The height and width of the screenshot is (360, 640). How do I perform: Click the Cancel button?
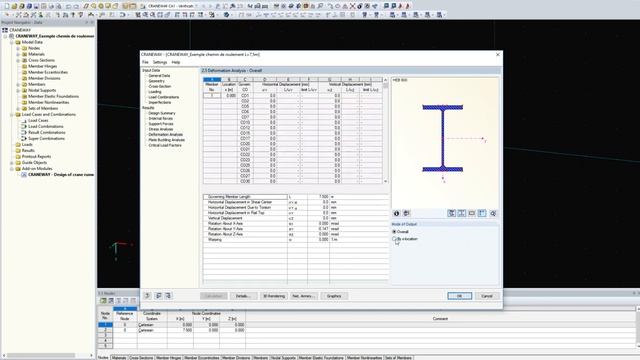coord(487,296)
